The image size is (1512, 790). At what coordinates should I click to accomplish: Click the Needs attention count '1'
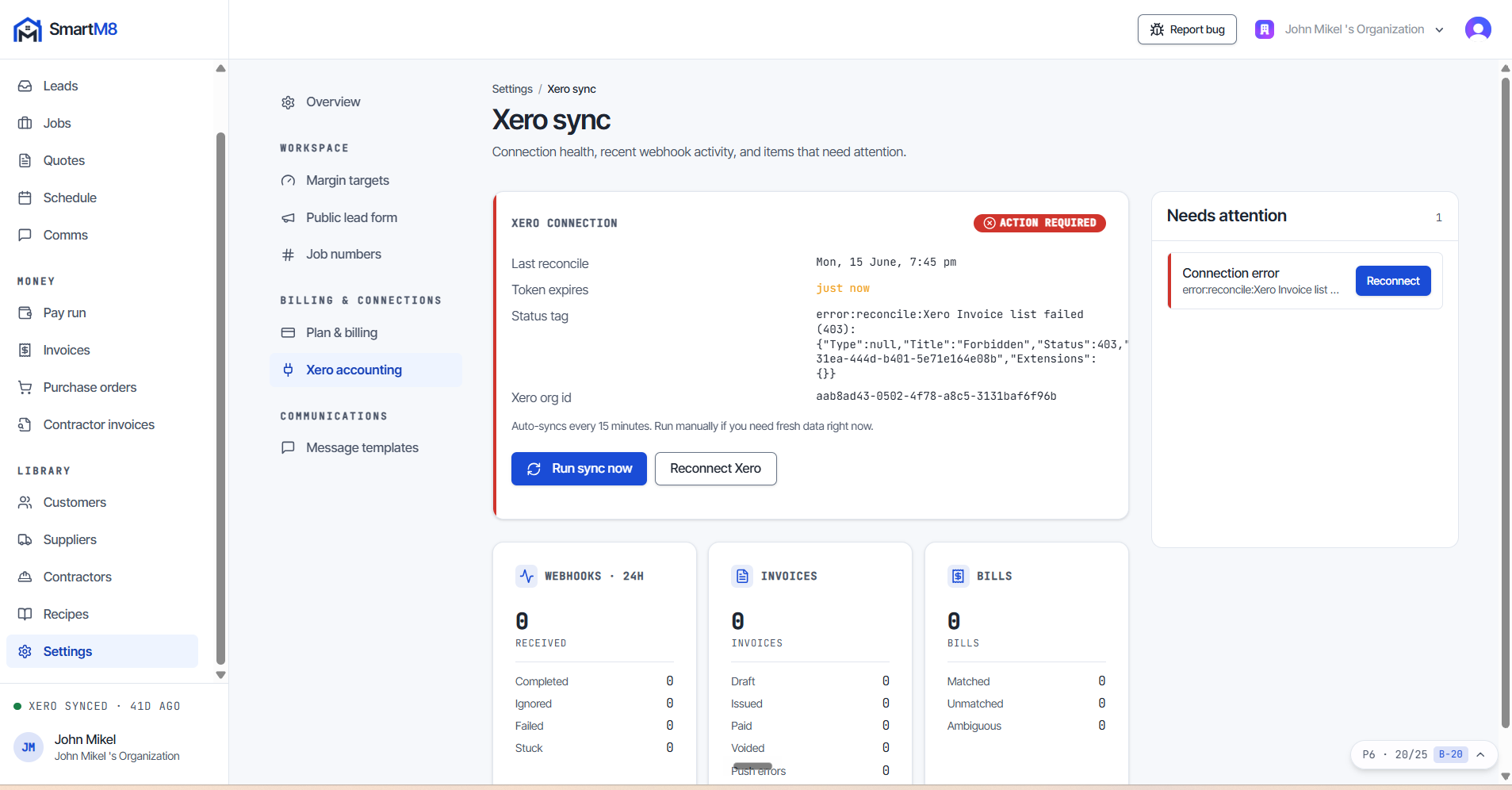(x=1438, y=217)
